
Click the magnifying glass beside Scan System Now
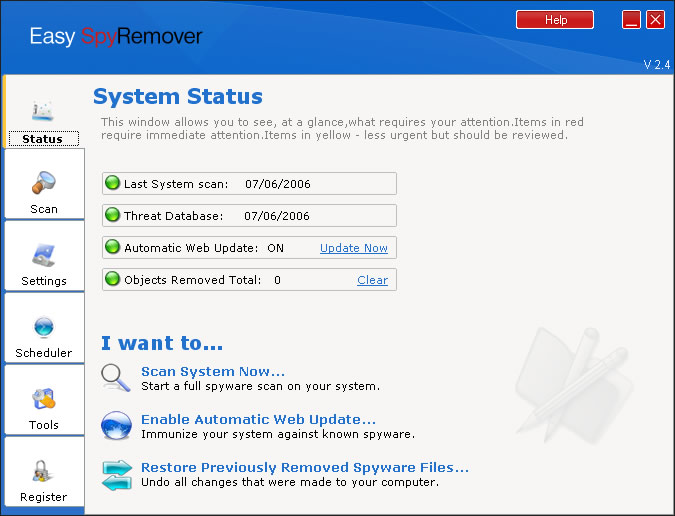tap(115, 378)
